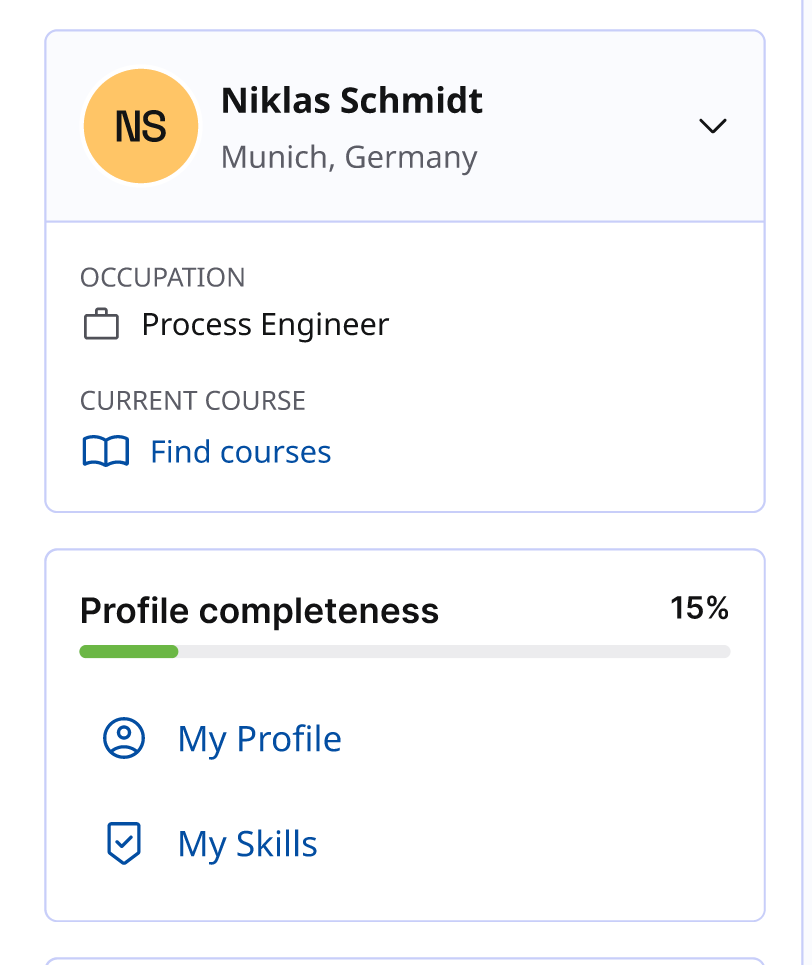Click the partially visible card at bottom
812x965 pixels.
click(x=404, y=961)
